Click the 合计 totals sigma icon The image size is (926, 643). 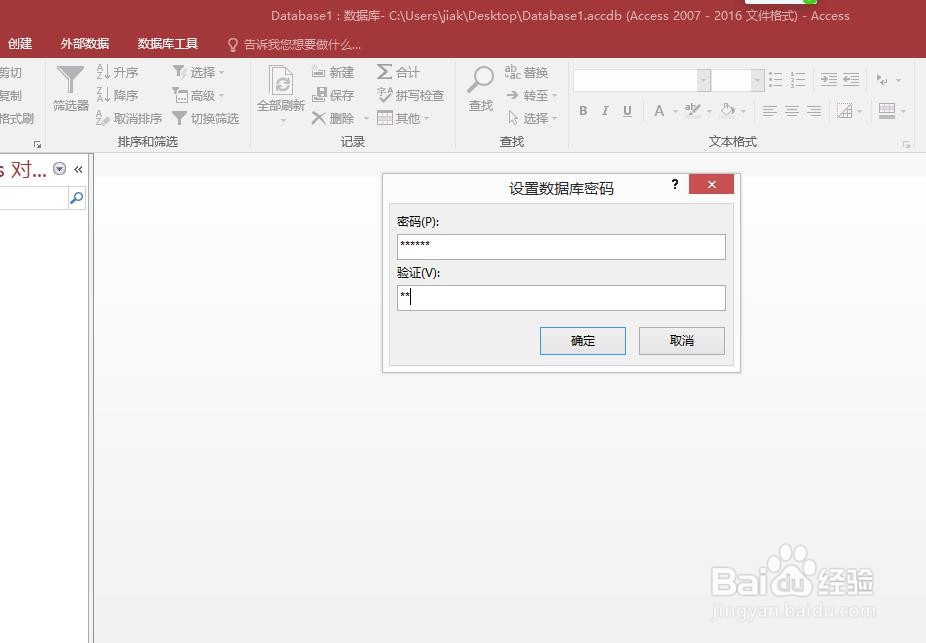pyautogui.click(x=384, y=72)
